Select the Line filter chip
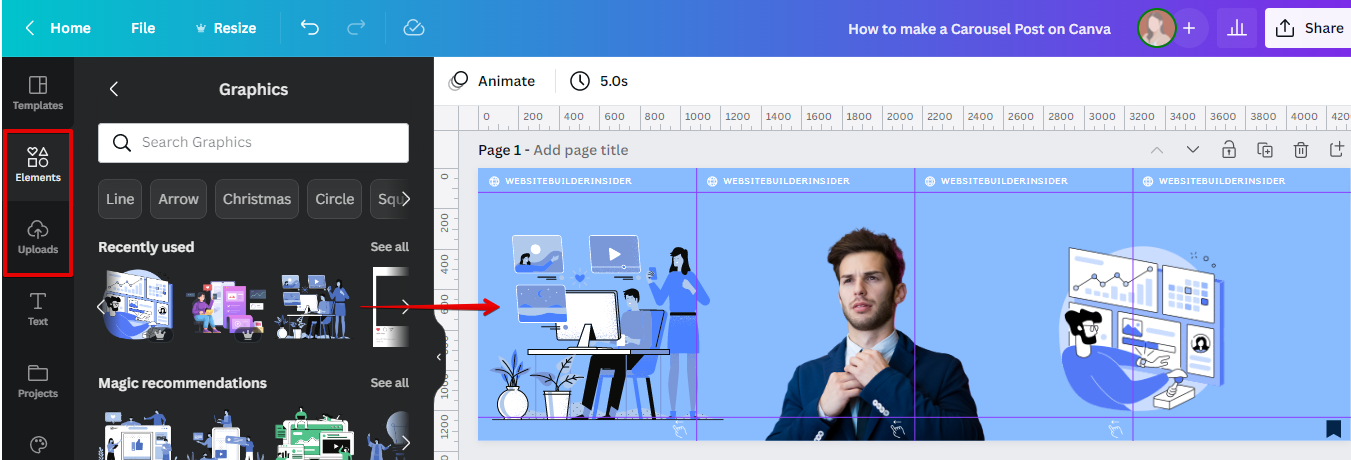This screenshot has height=460, width=1351. (120, 199)
